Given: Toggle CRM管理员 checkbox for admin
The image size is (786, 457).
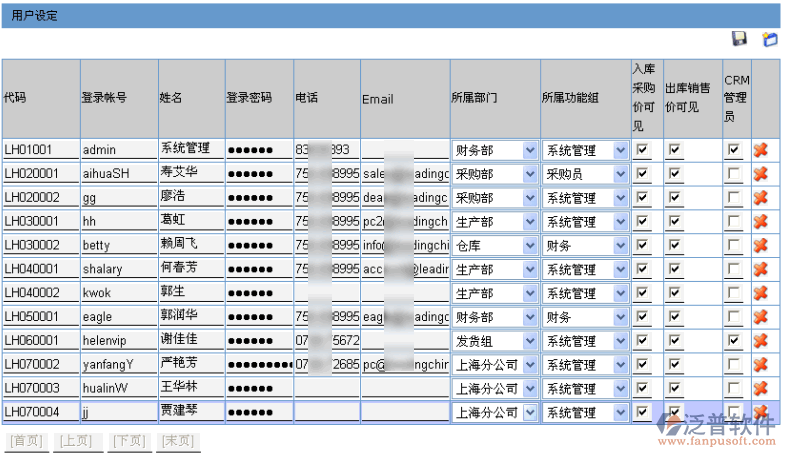Looking at the screenshot, I should pos(734,150).
